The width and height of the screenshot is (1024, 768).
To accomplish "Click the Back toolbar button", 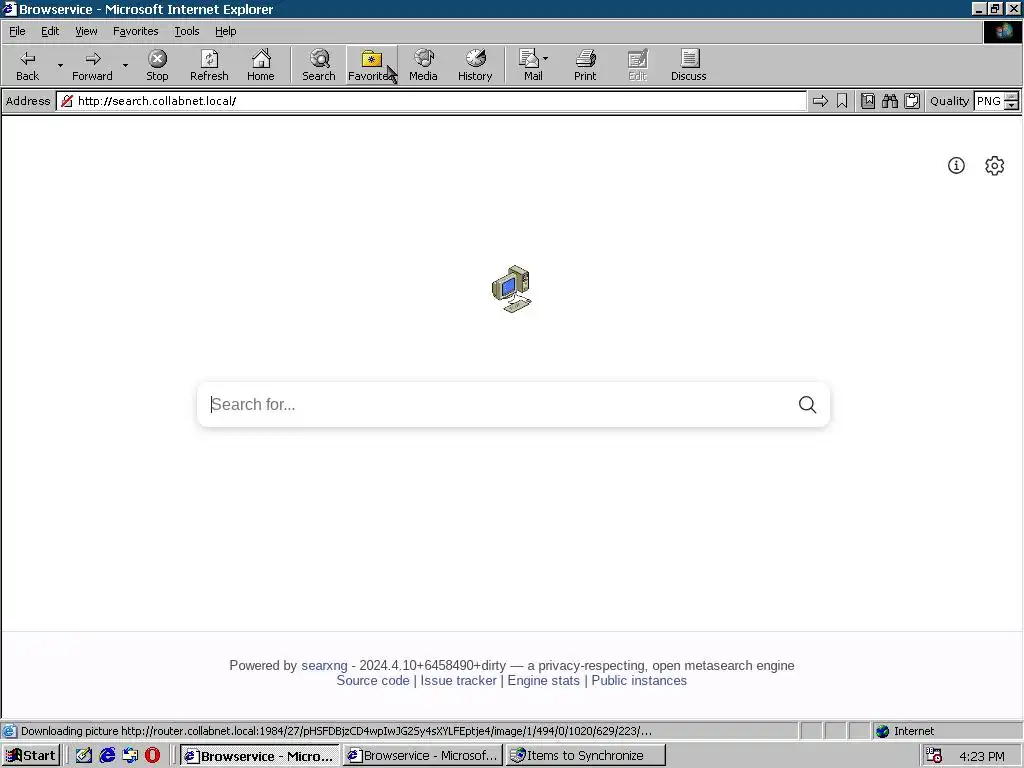I will [27, 65].
